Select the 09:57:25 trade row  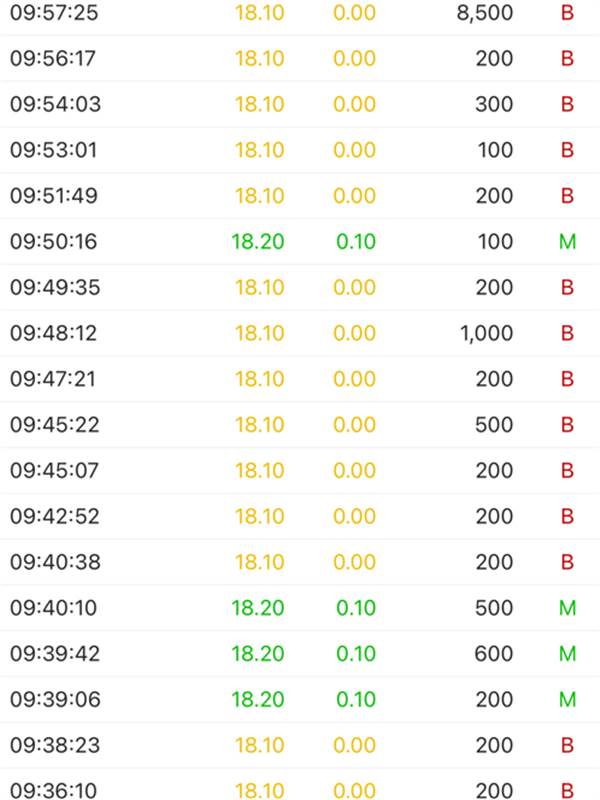tap(54, 13)
